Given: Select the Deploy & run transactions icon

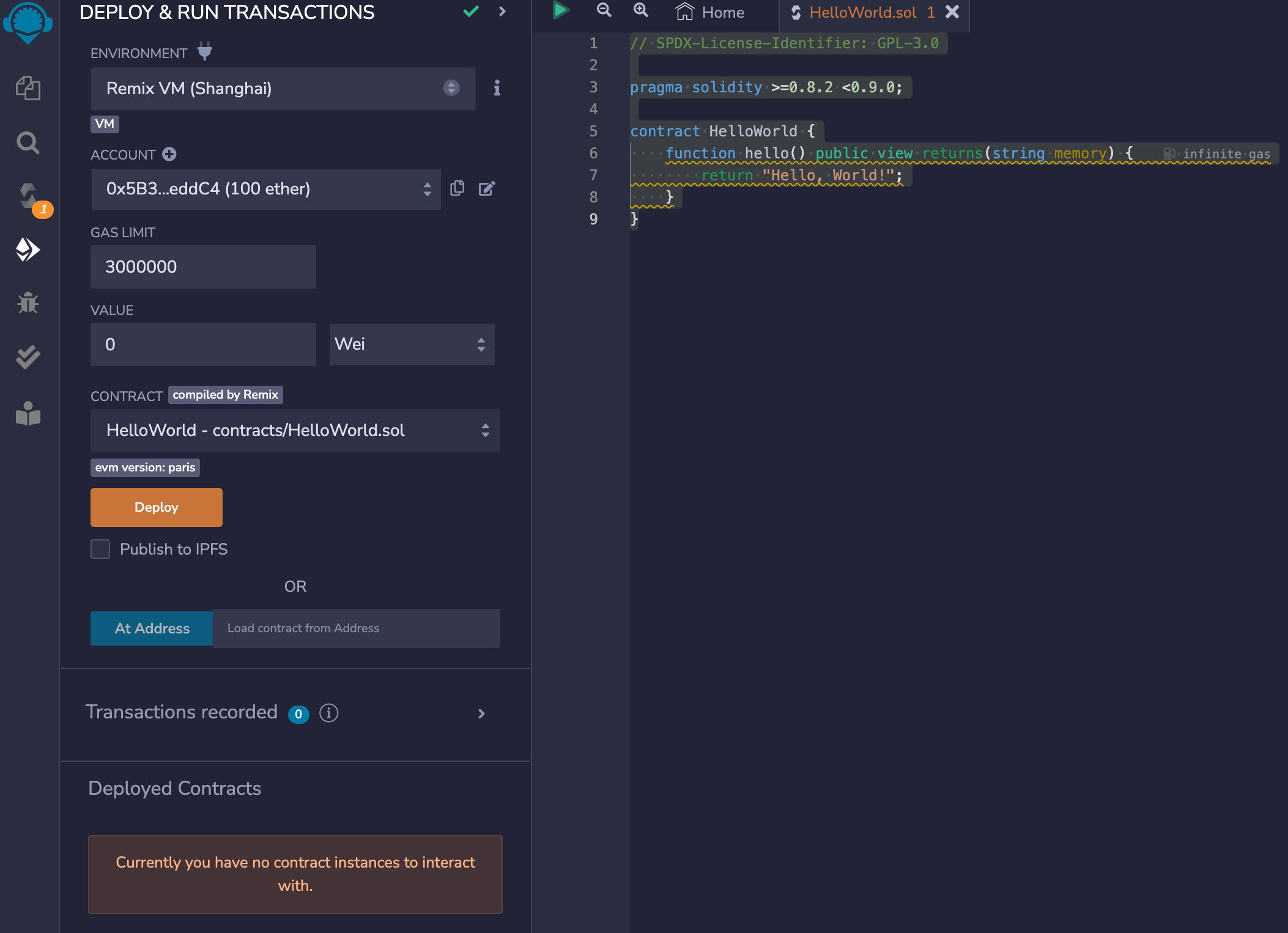Looking at the screenshot, I should [28, 249].
